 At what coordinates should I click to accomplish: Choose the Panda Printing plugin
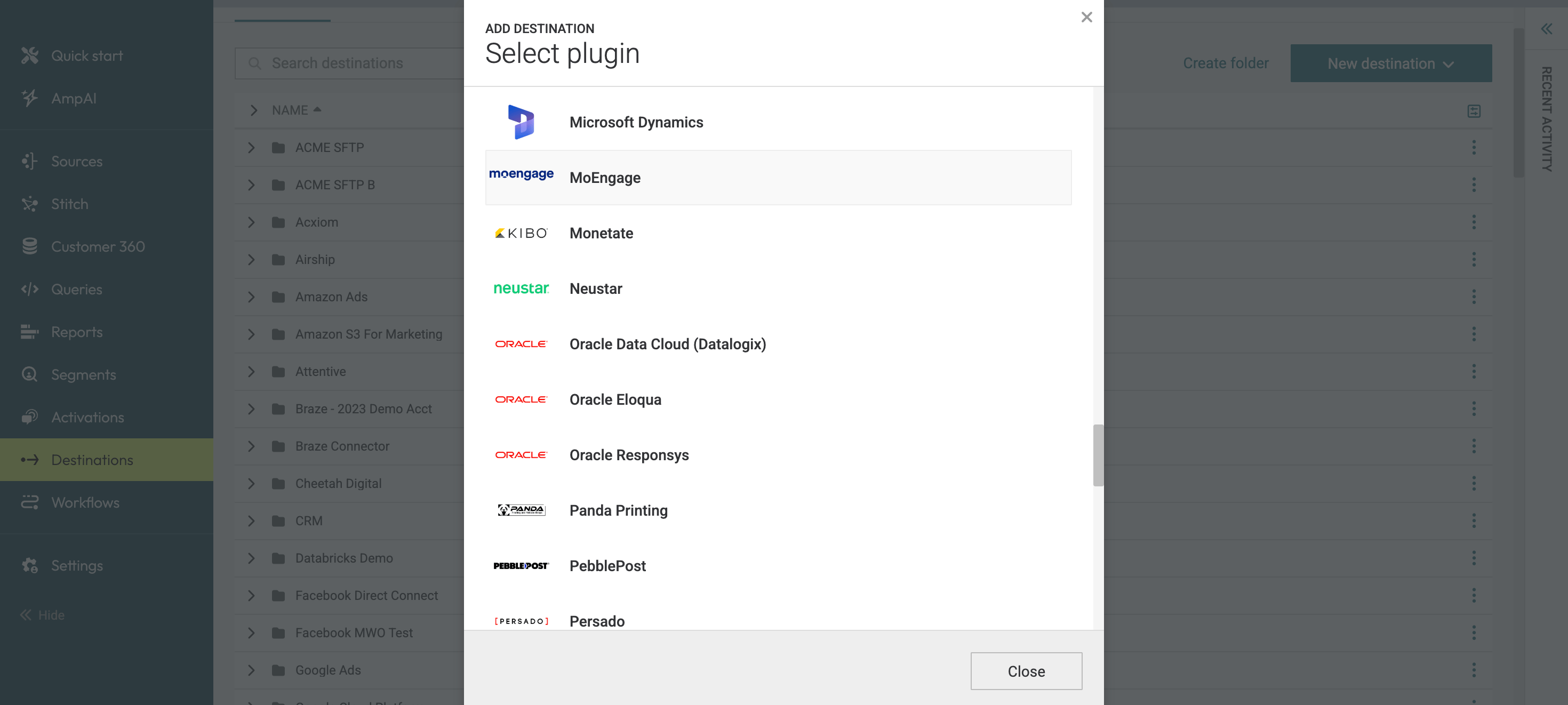point(779,510)
